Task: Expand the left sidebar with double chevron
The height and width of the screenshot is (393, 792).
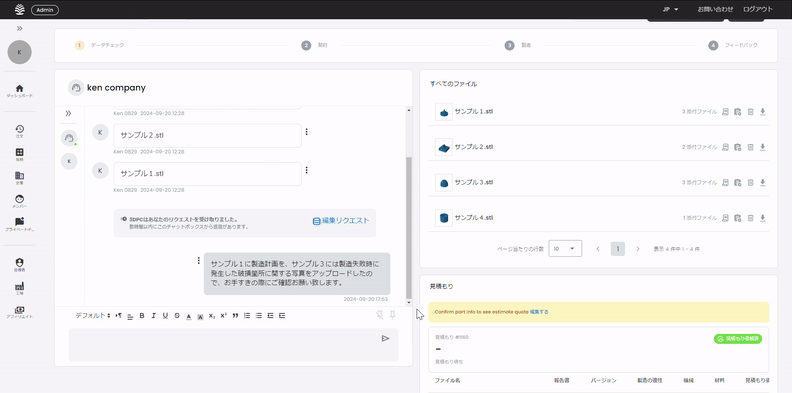Action: (x=20, y=28)
